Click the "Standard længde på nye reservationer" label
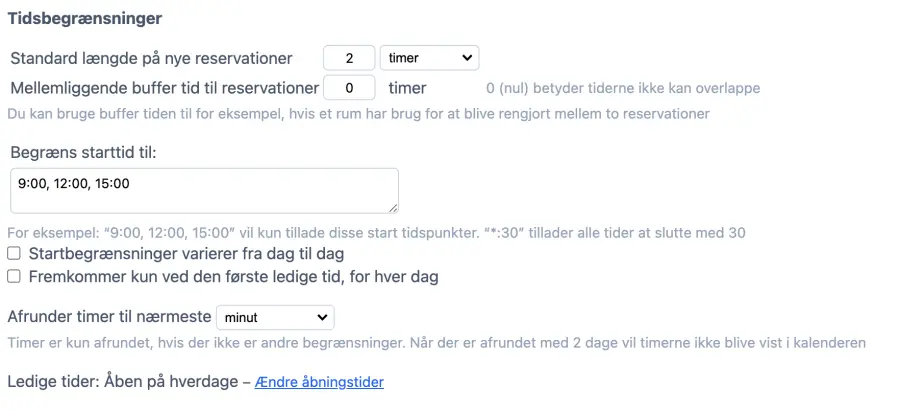The image size is (900, 410). 150,58
